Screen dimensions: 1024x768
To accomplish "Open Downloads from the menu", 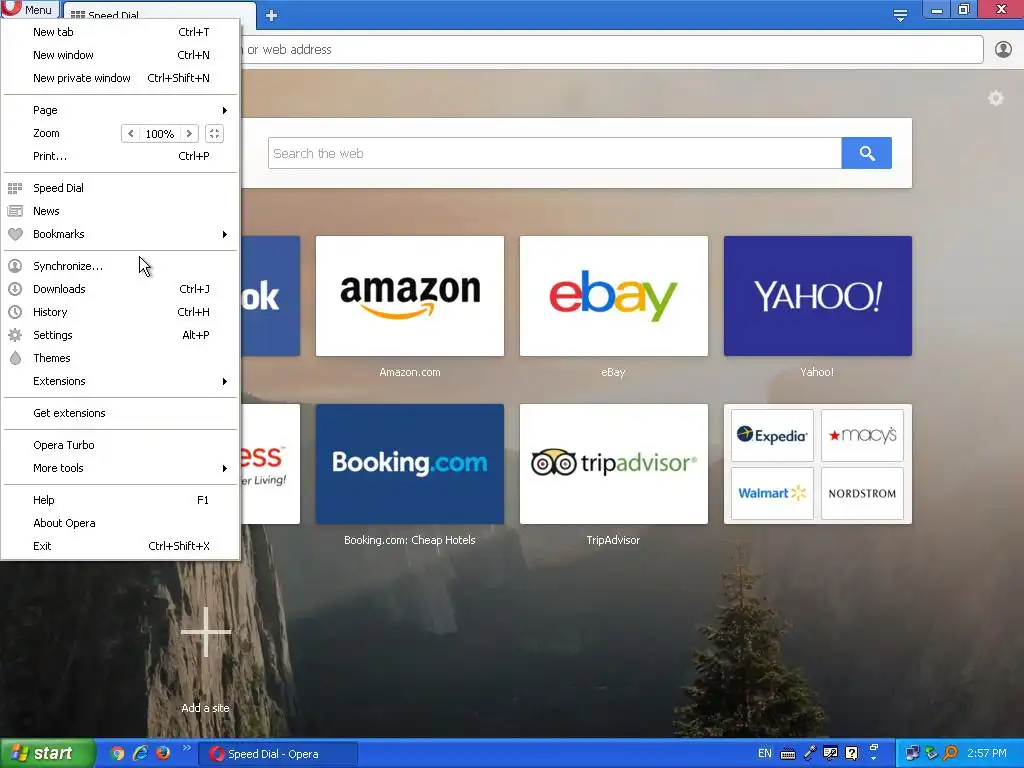I will point(121,289).
